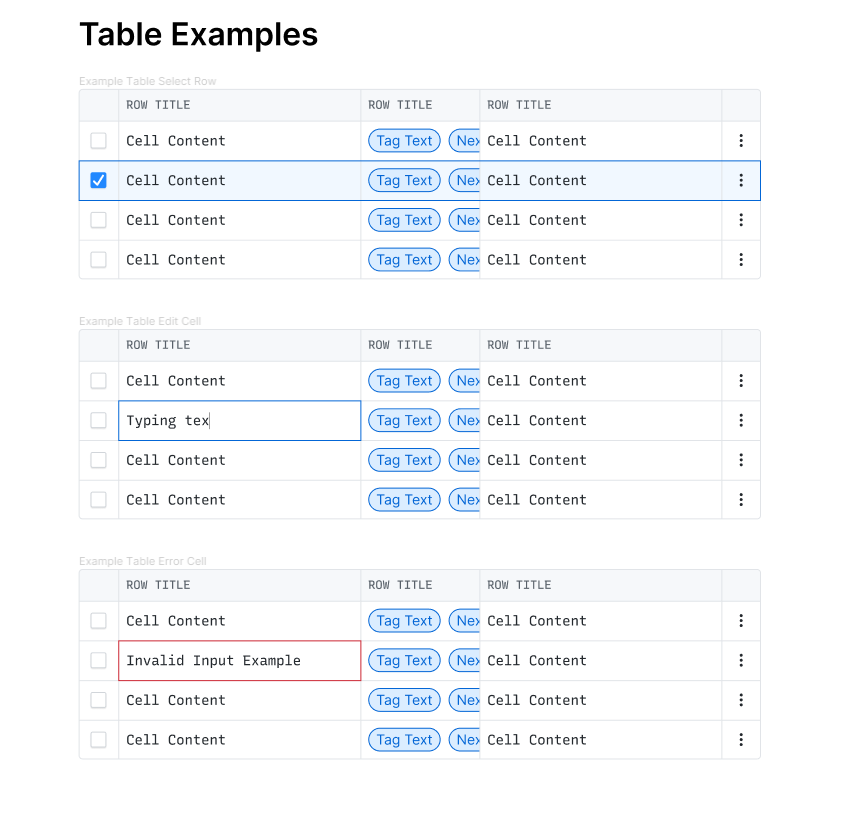Open row actions menu beside the typing cell

click(x=741, y=420)
